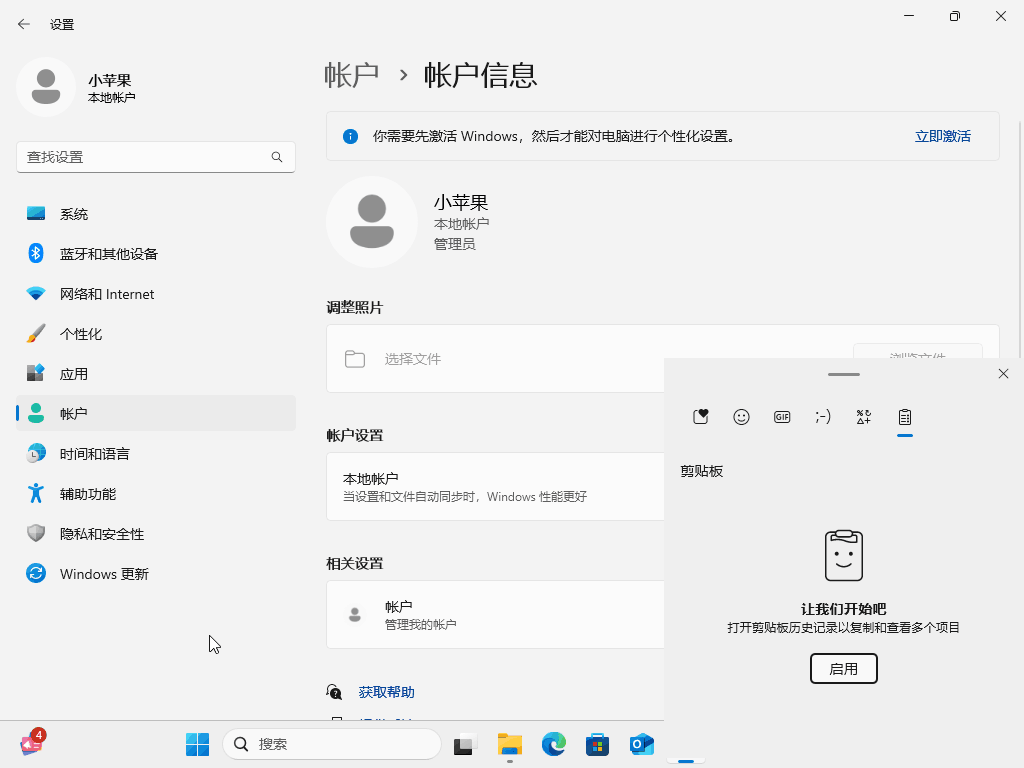The height and width of the screenshot is (768, 1024).
Task: Launch Microsoft Edge from the taskbar
Action: [x=554, y=744]
